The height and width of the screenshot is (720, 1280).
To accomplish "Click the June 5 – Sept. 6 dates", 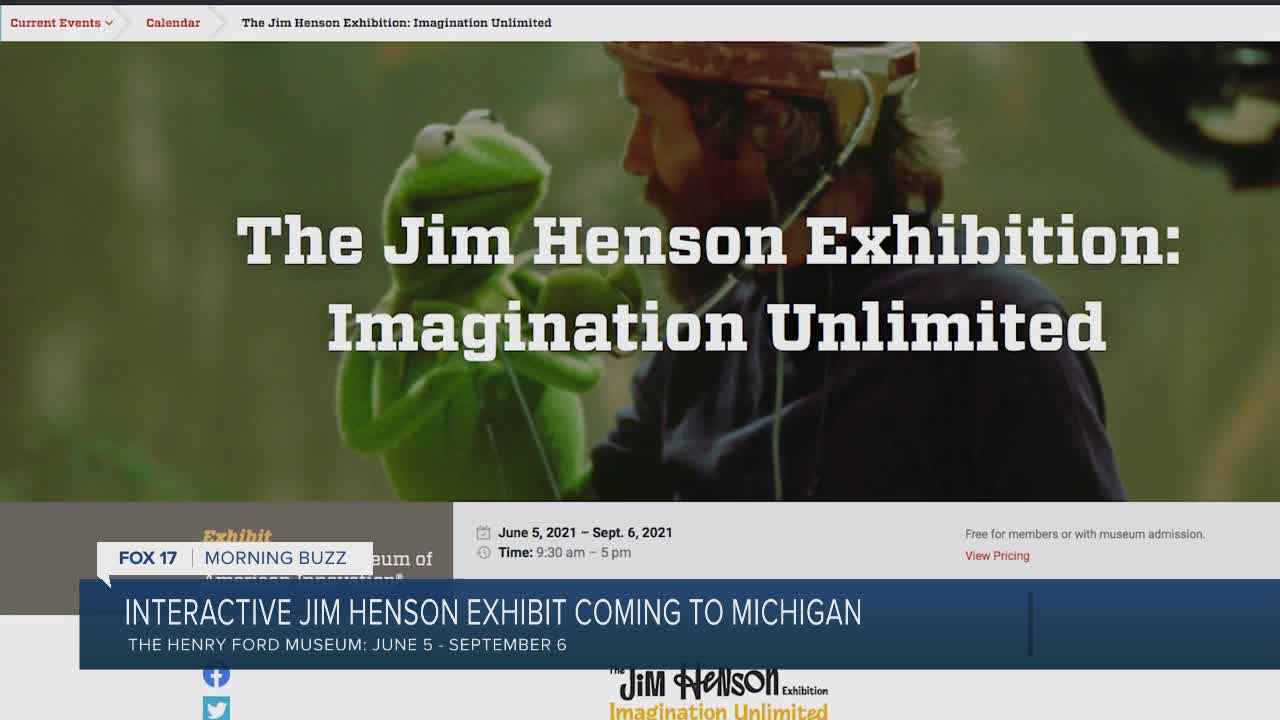I will point(585,533).
